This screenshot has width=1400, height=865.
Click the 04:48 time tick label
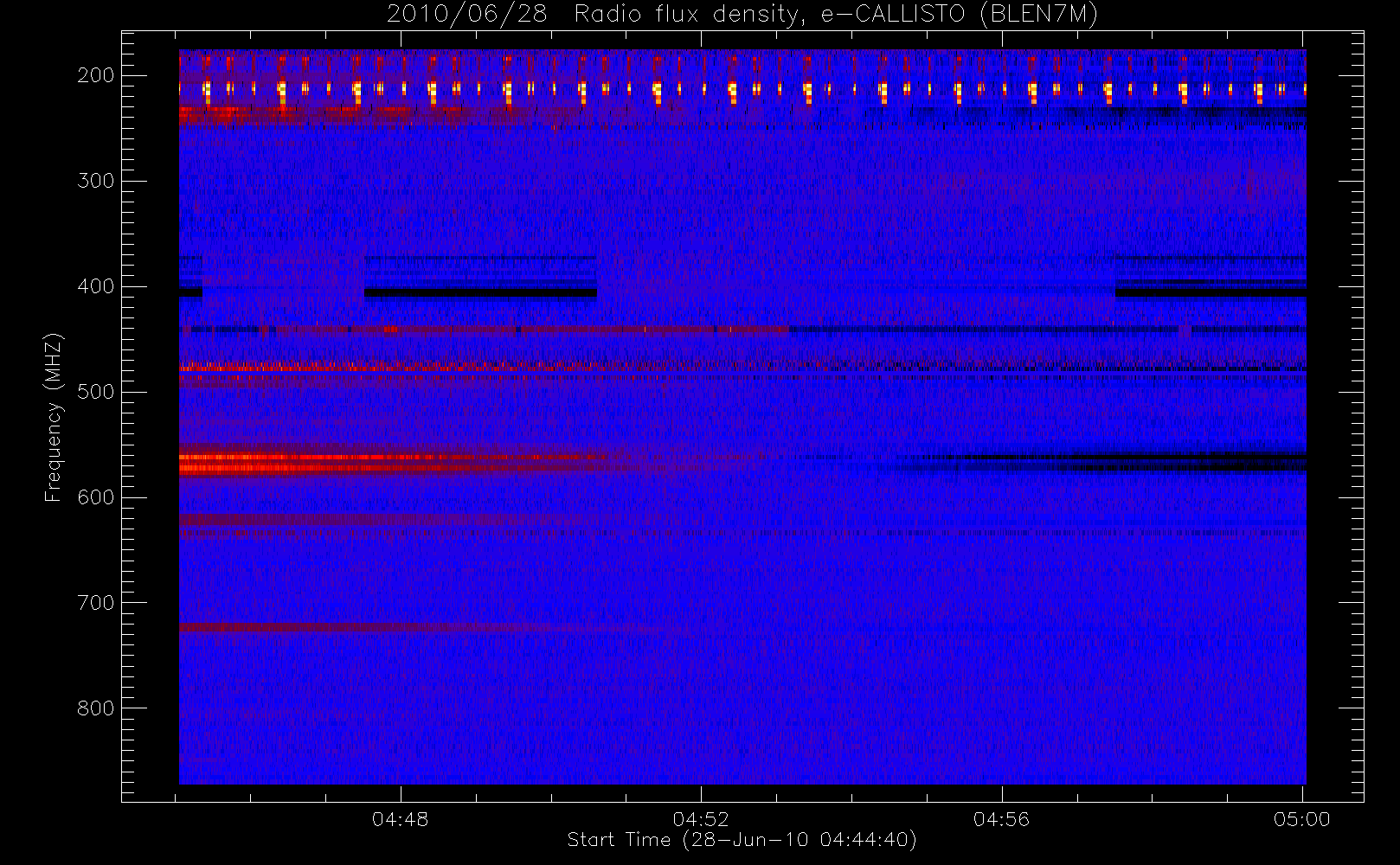(x=401, y=819)
